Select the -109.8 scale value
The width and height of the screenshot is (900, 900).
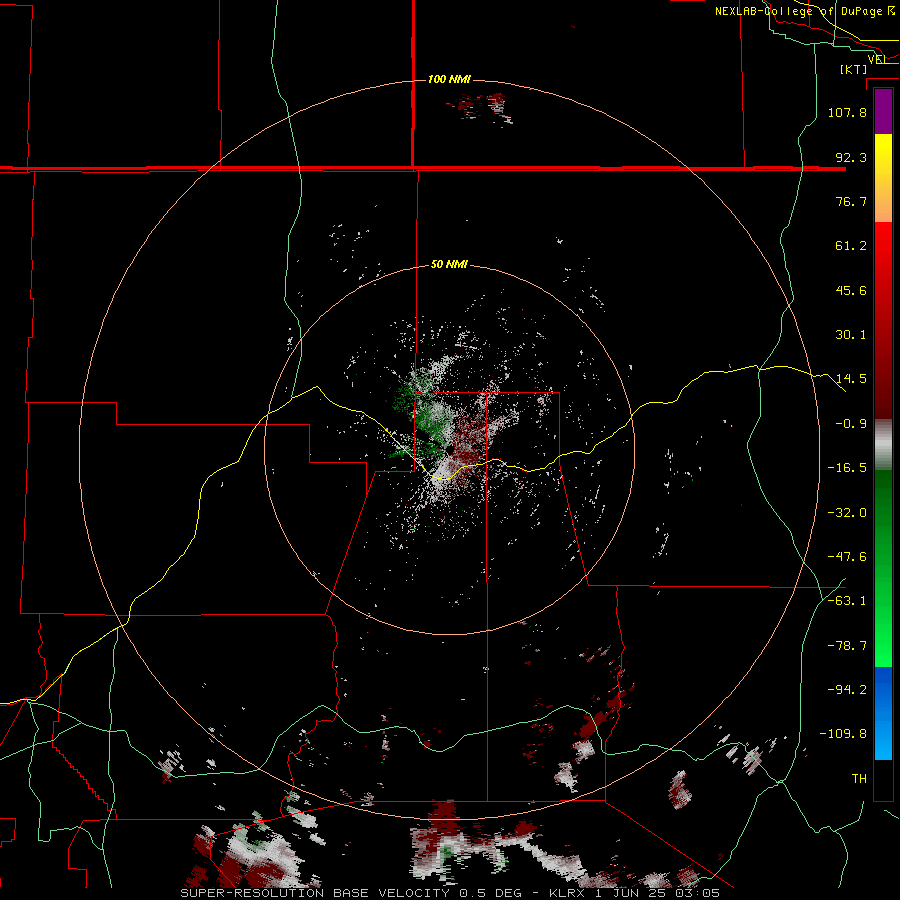point(843,734)
